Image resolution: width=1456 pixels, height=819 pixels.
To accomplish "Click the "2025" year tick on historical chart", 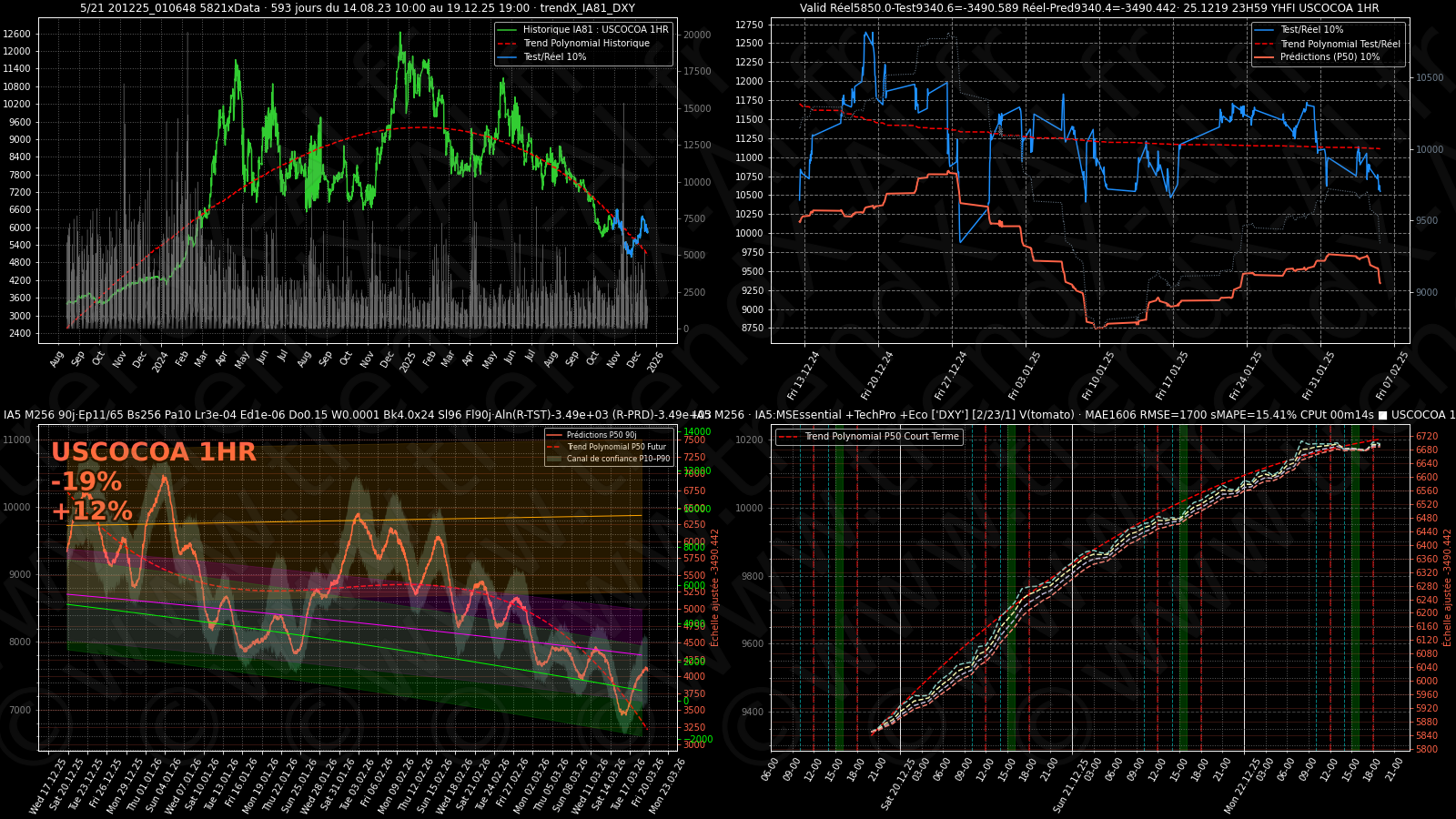I will click(x=408, y=361).
